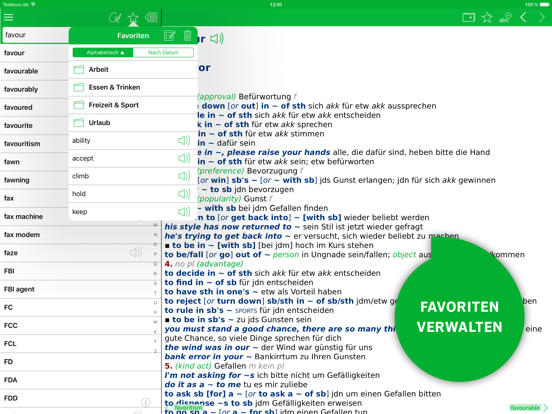The image size is (552, 414).
Task: Select the favourite word accept
Action: point(83,158)
